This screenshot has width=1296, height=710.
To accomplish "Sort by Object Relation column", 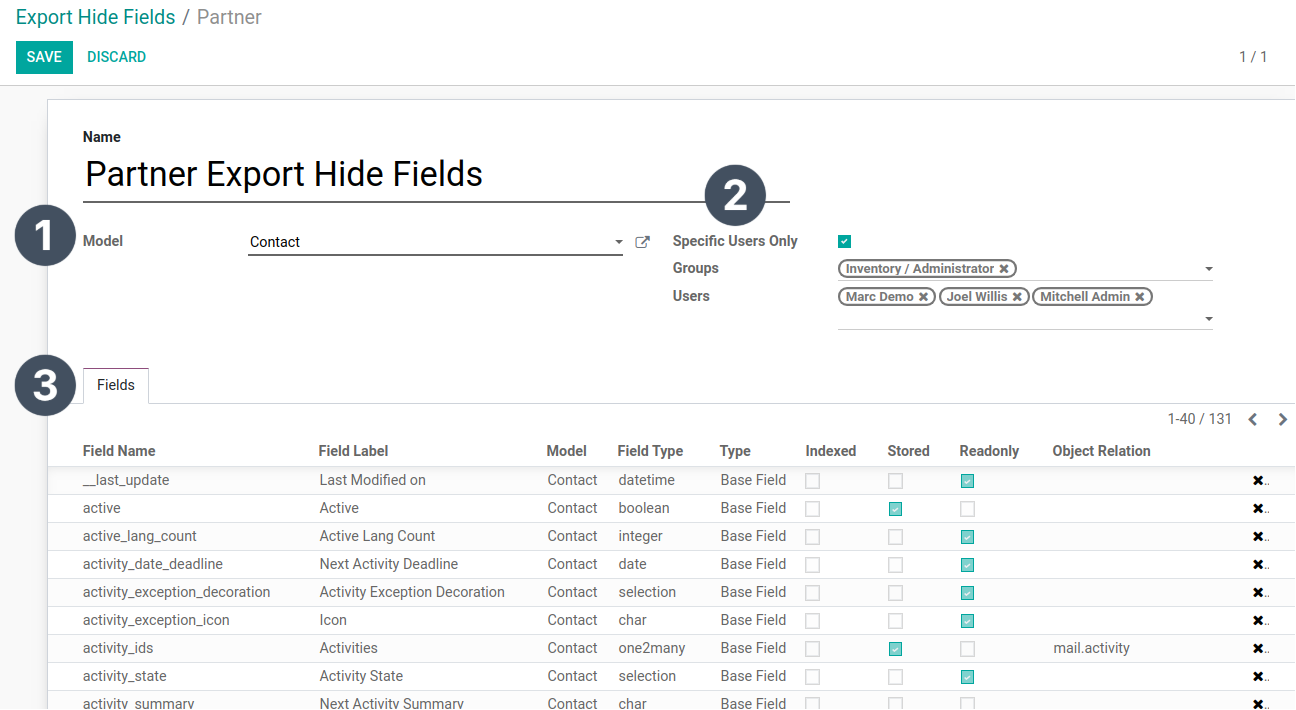I will 1101,451.
